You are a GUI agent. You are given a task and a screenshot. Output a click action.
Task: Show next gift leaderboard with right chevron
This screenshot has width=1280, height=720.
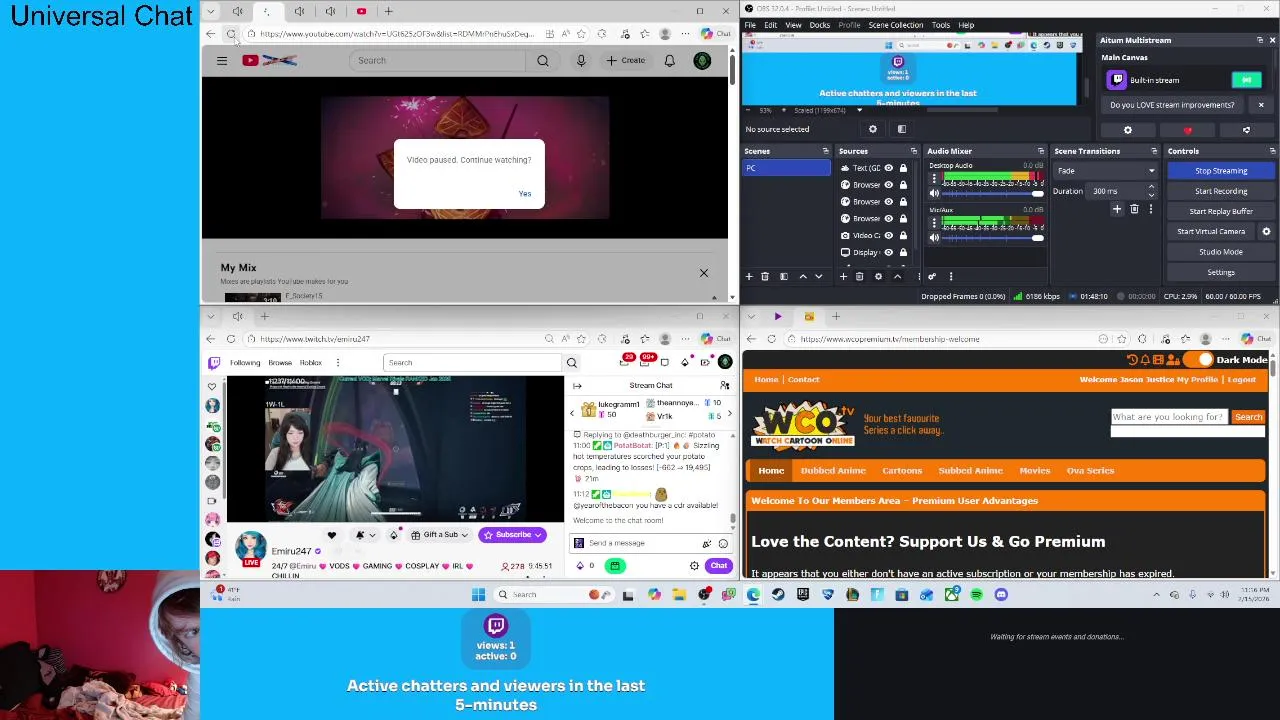coord(729,414)
